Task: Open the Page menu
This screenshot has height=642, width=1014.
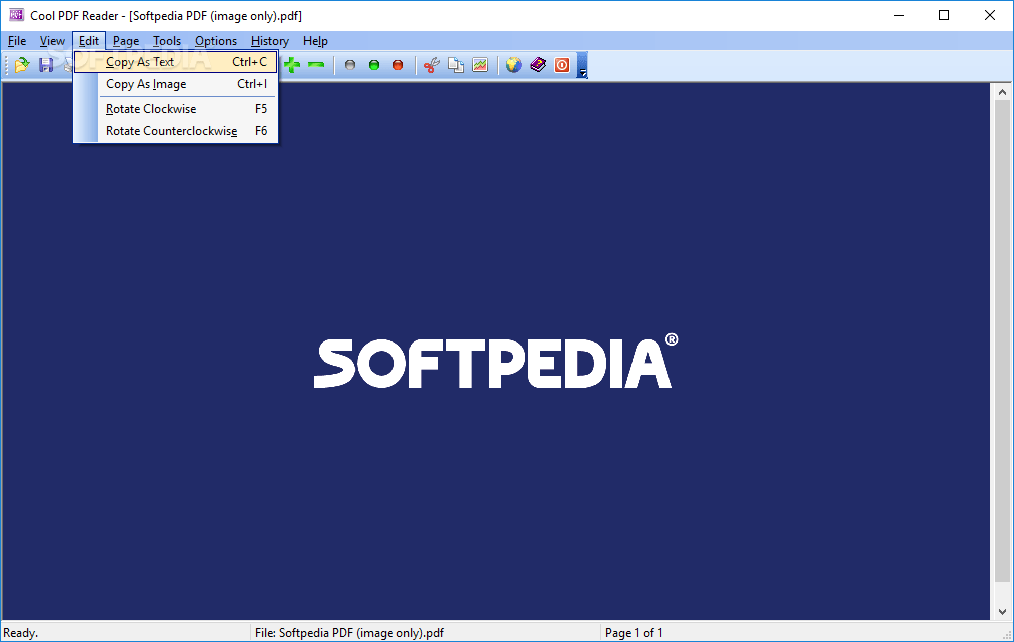Action: pos(126,41)
